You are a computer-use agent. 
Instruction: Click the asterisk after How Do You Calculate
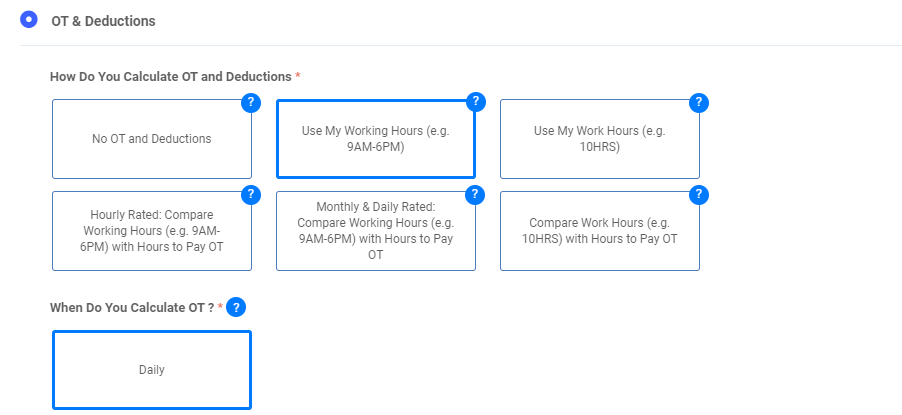pos(298,76)
